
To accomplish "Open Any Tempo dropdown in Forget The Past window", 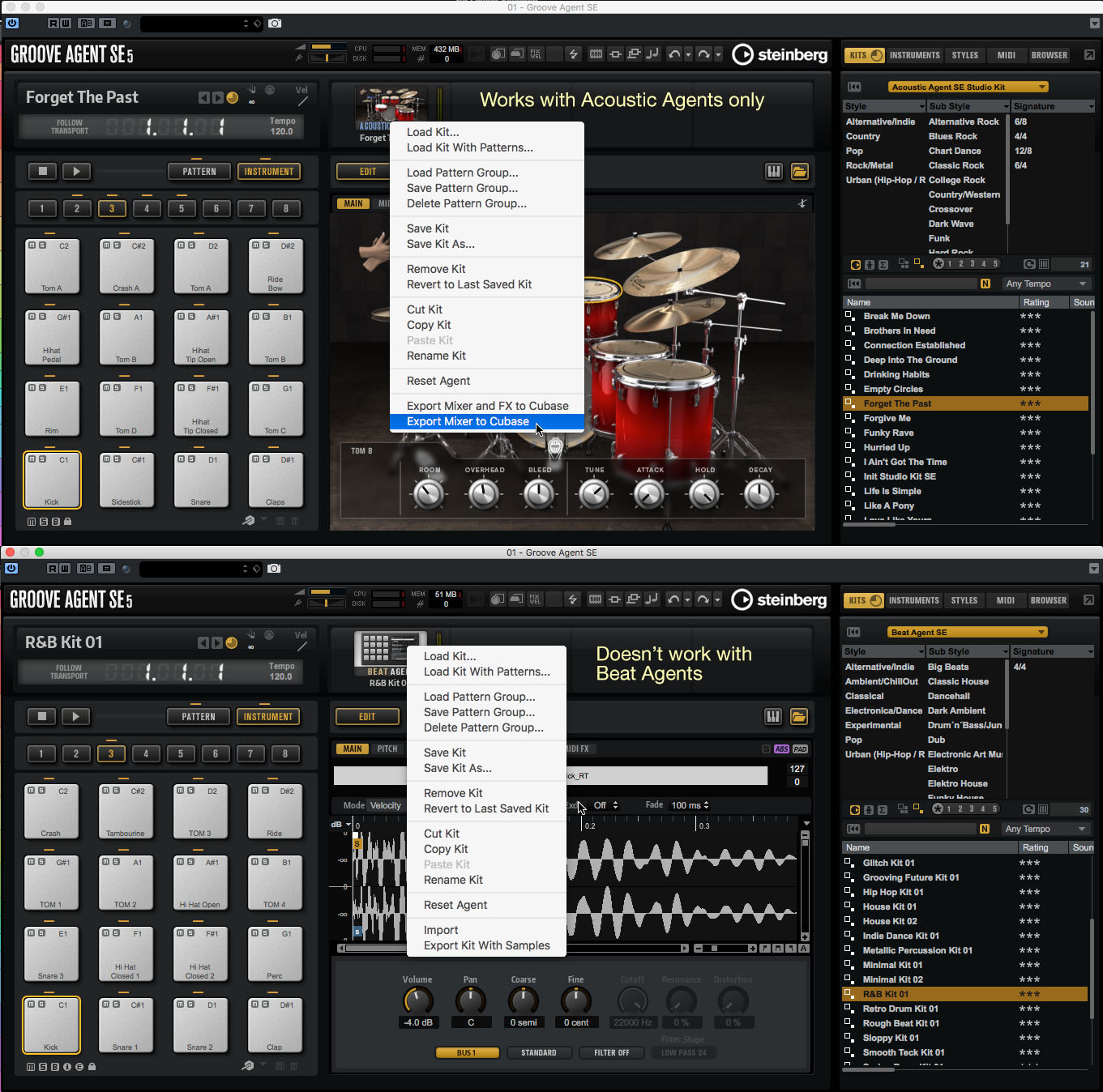I will [1046, 284].
